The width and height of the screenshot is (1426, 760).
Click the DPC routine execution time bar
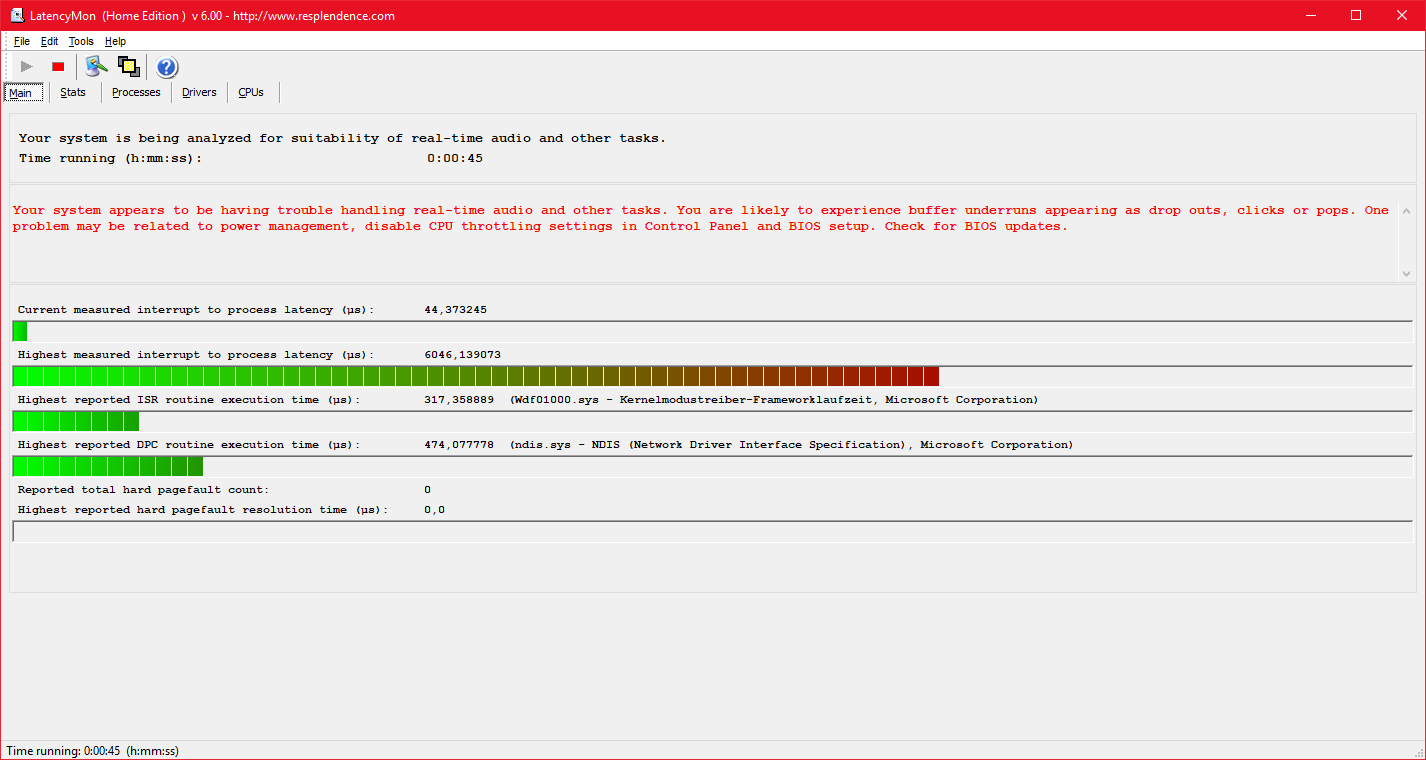(713, 466)
